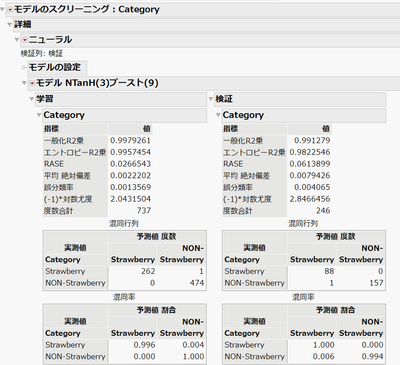Click 予測値 度数 header in 学習 matrix
The width and height of the screenshot is (400, 365).
coord(156,237)
